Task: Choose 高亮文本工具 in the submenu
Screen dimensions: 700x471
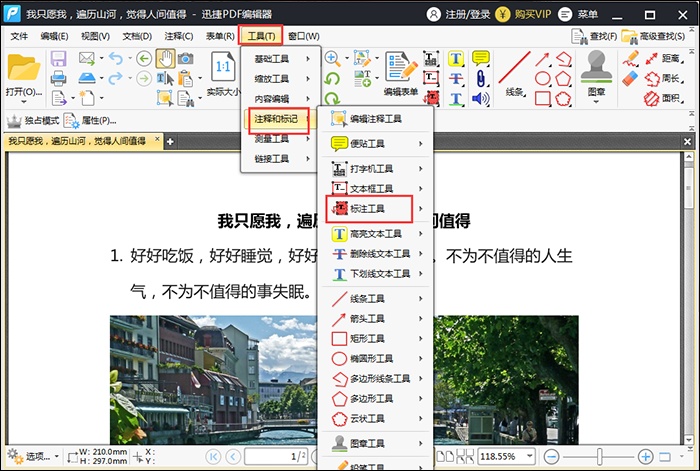Action: tap(376, 233)
